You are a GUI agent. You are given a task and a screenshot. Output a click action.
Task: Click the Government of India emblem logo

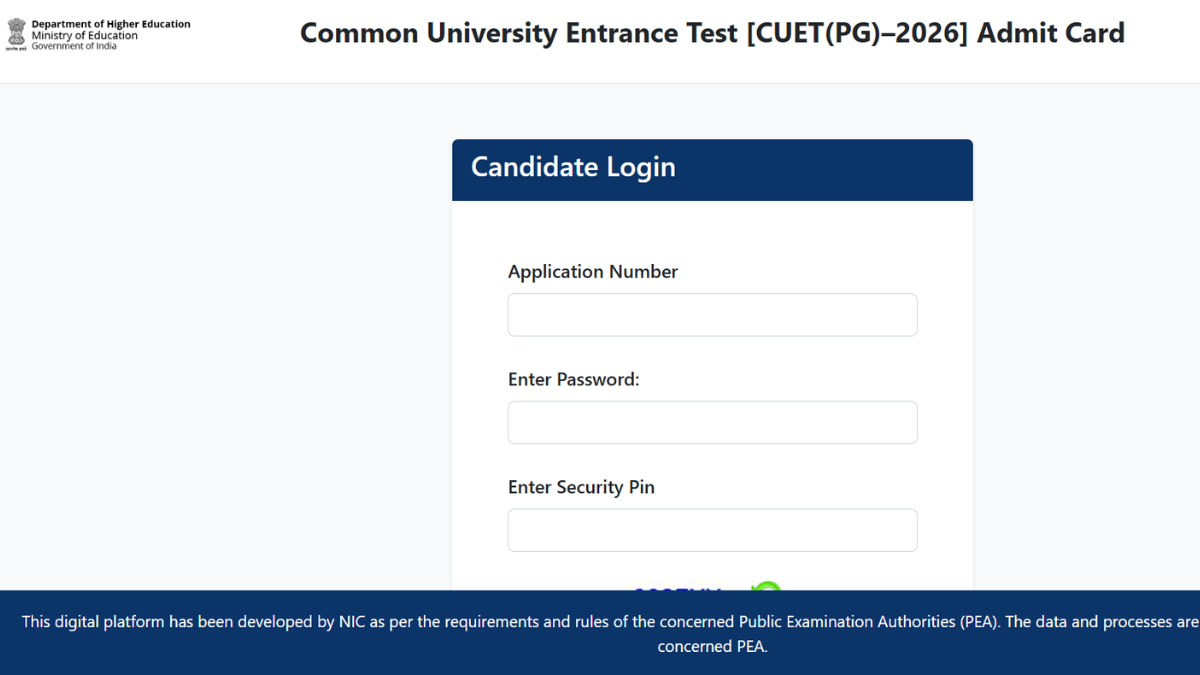click(16, 34)
